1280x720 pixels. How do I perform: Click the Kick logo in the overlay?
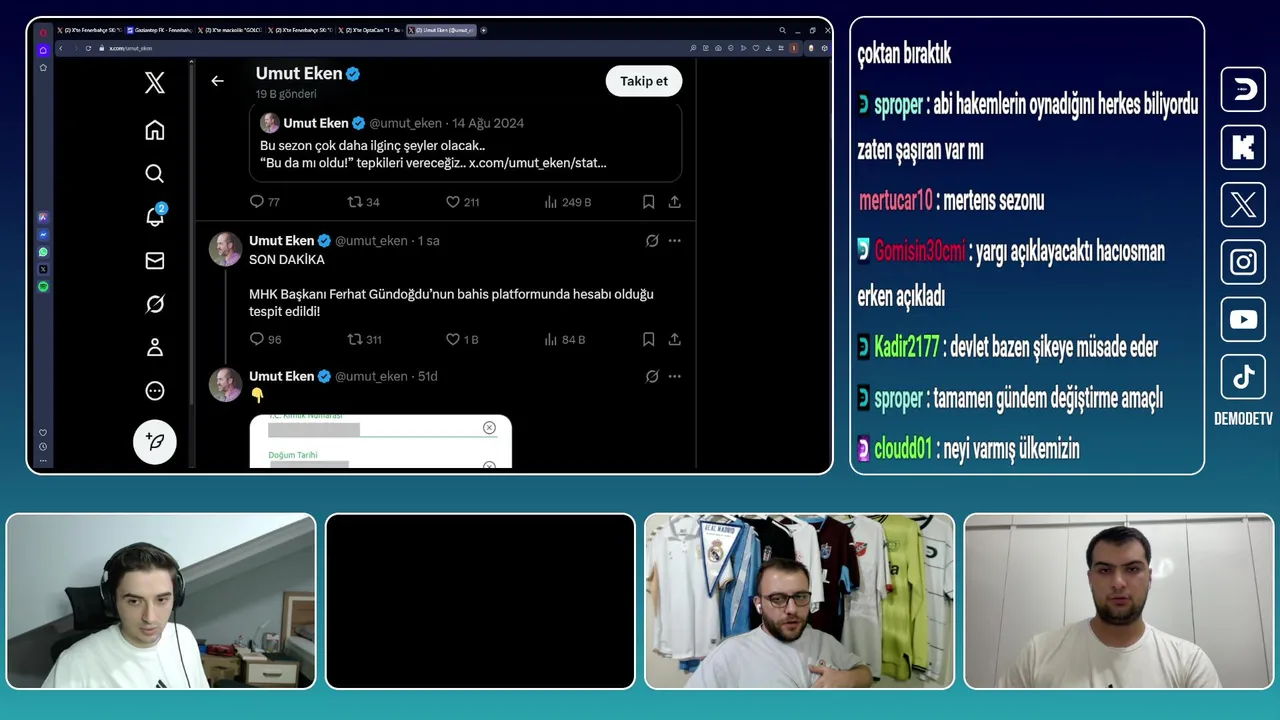point(1243,148)
